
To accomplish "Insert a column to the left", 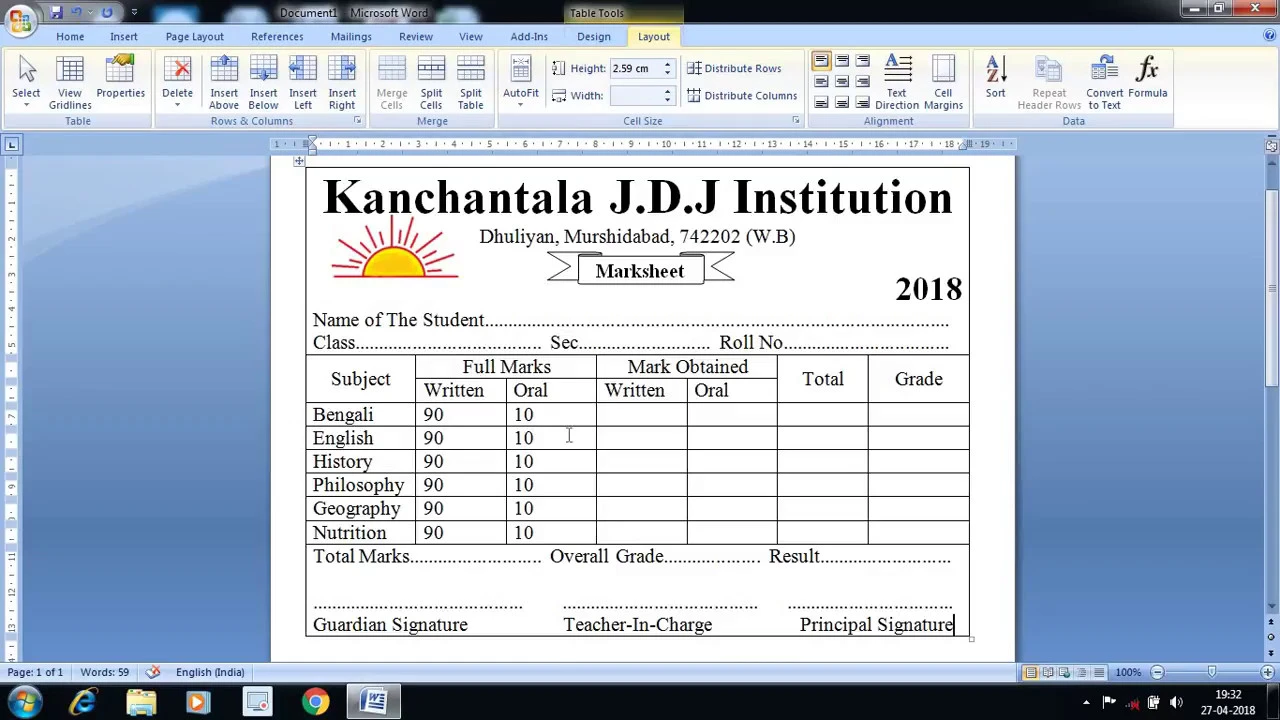I will 302,82.
